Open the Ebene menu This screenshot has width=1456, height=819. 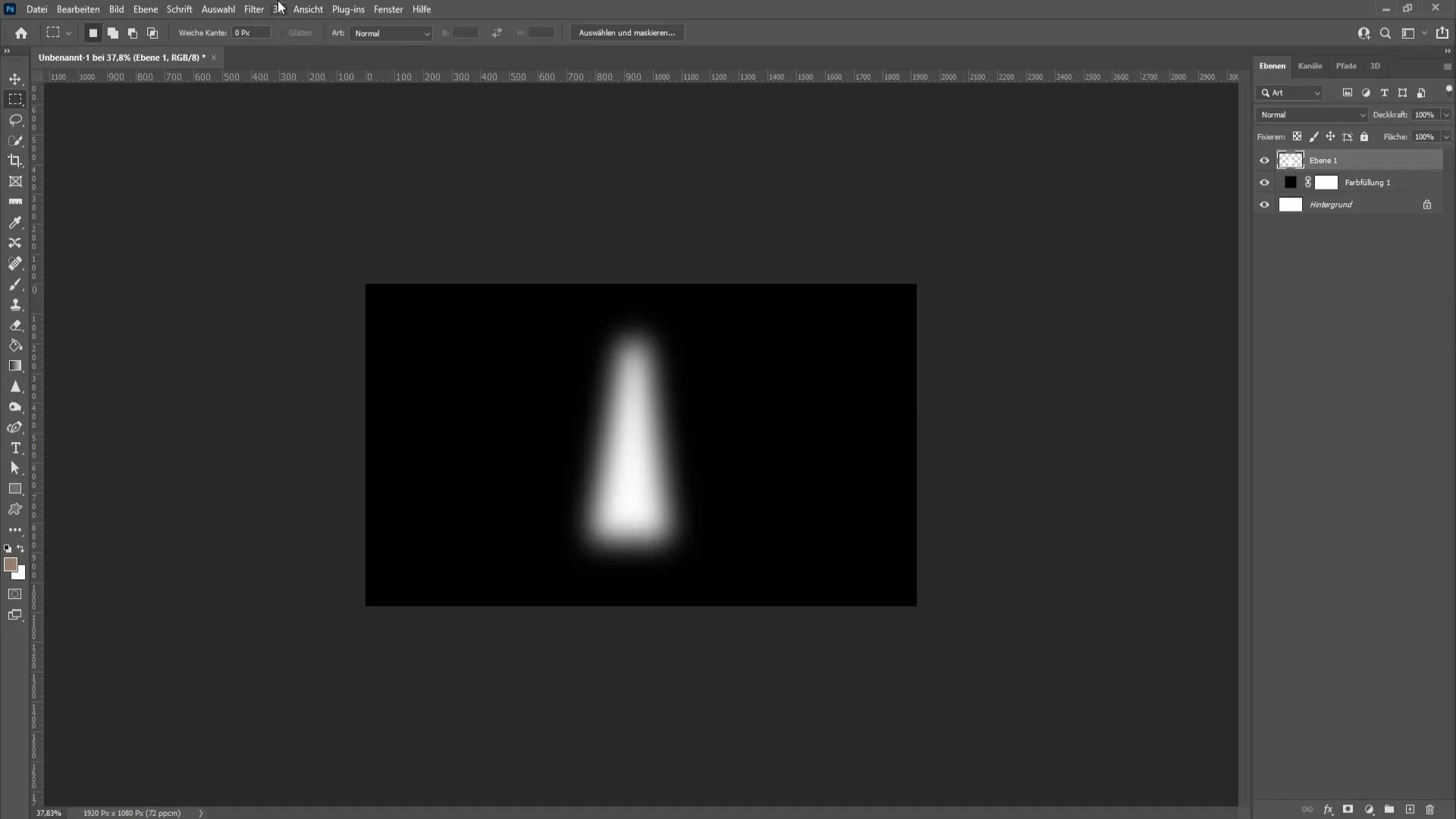coord(145,9)
